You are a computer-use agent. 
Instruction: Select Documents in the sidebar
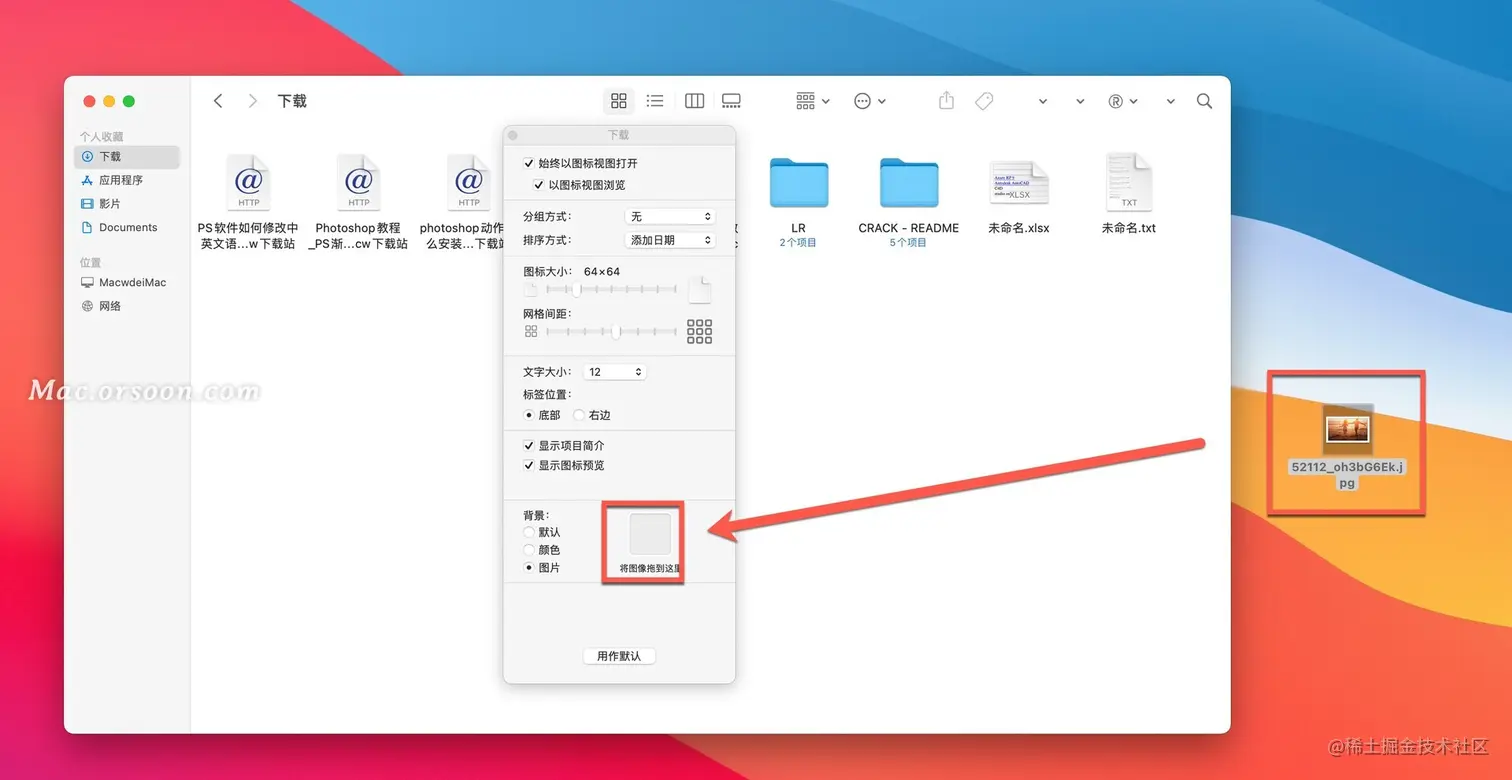(x=127, y=228)
